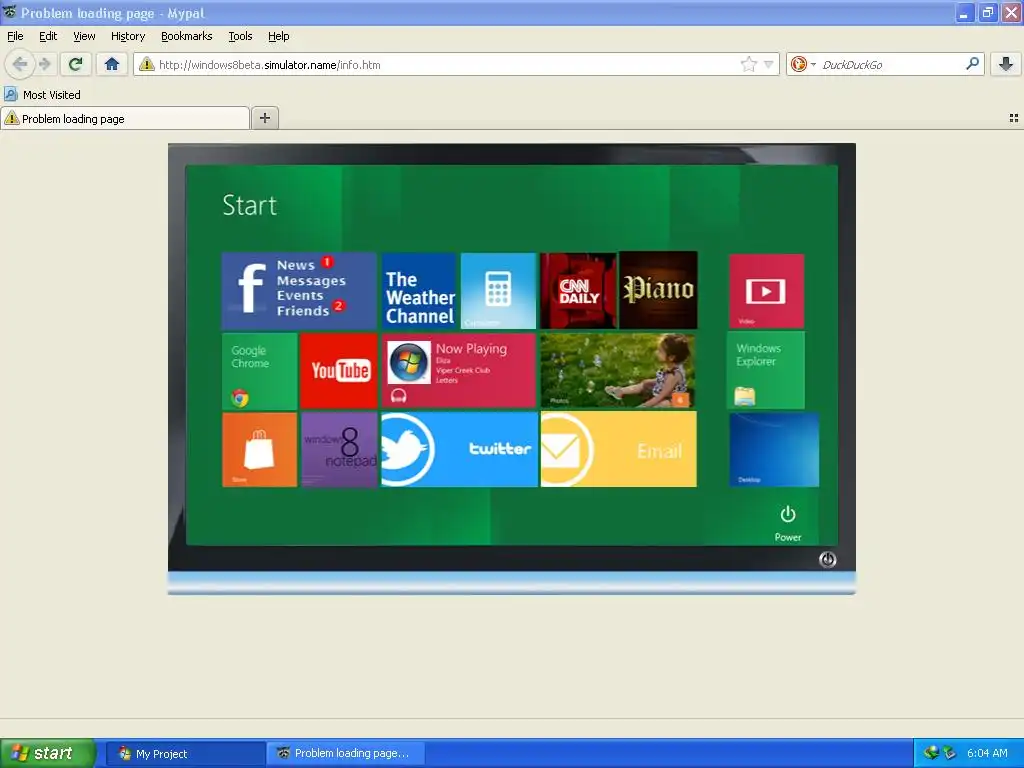Image resolution: width=1024 pixels, height=768 pixels.
Task: Open a new tab with plus button
Action: 264,118
